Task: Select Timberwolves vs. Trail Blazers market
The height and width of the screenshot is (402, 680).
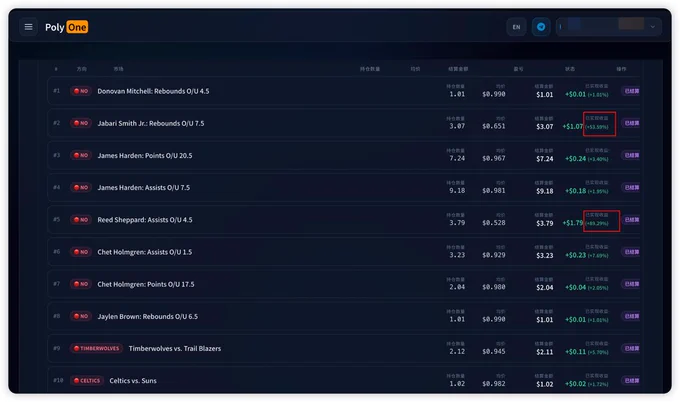Action: pyautogui.click(x=175, y=348)
